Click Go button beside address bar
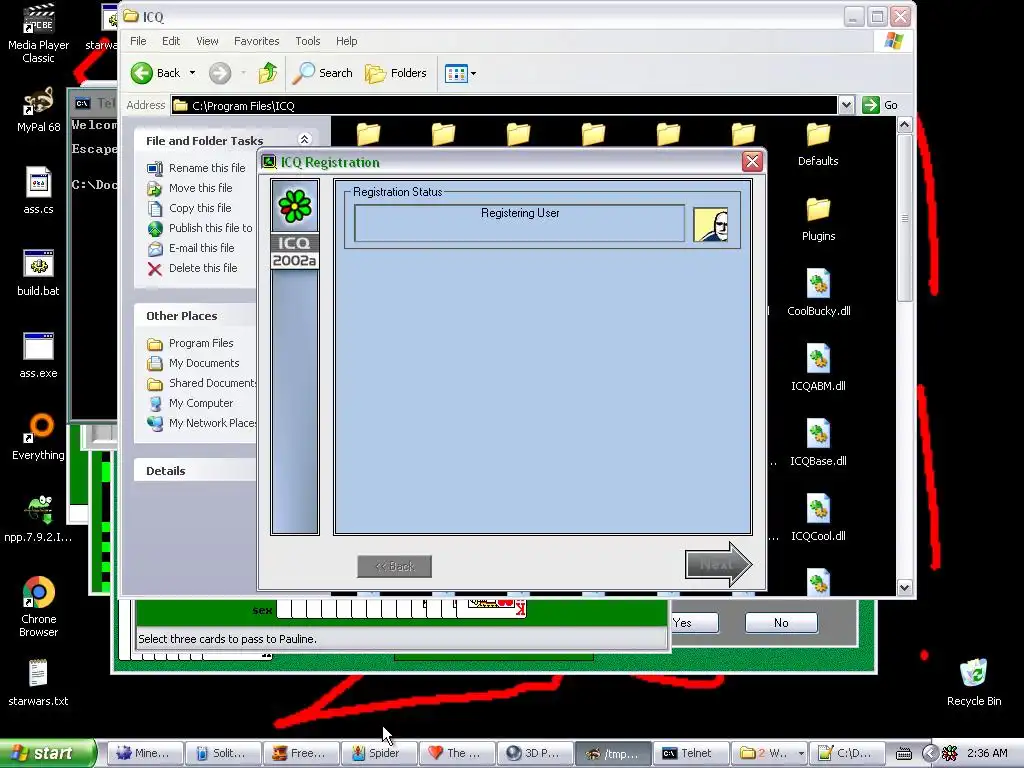The height and width of the screenshot is (768, 1024). point(880,105)
